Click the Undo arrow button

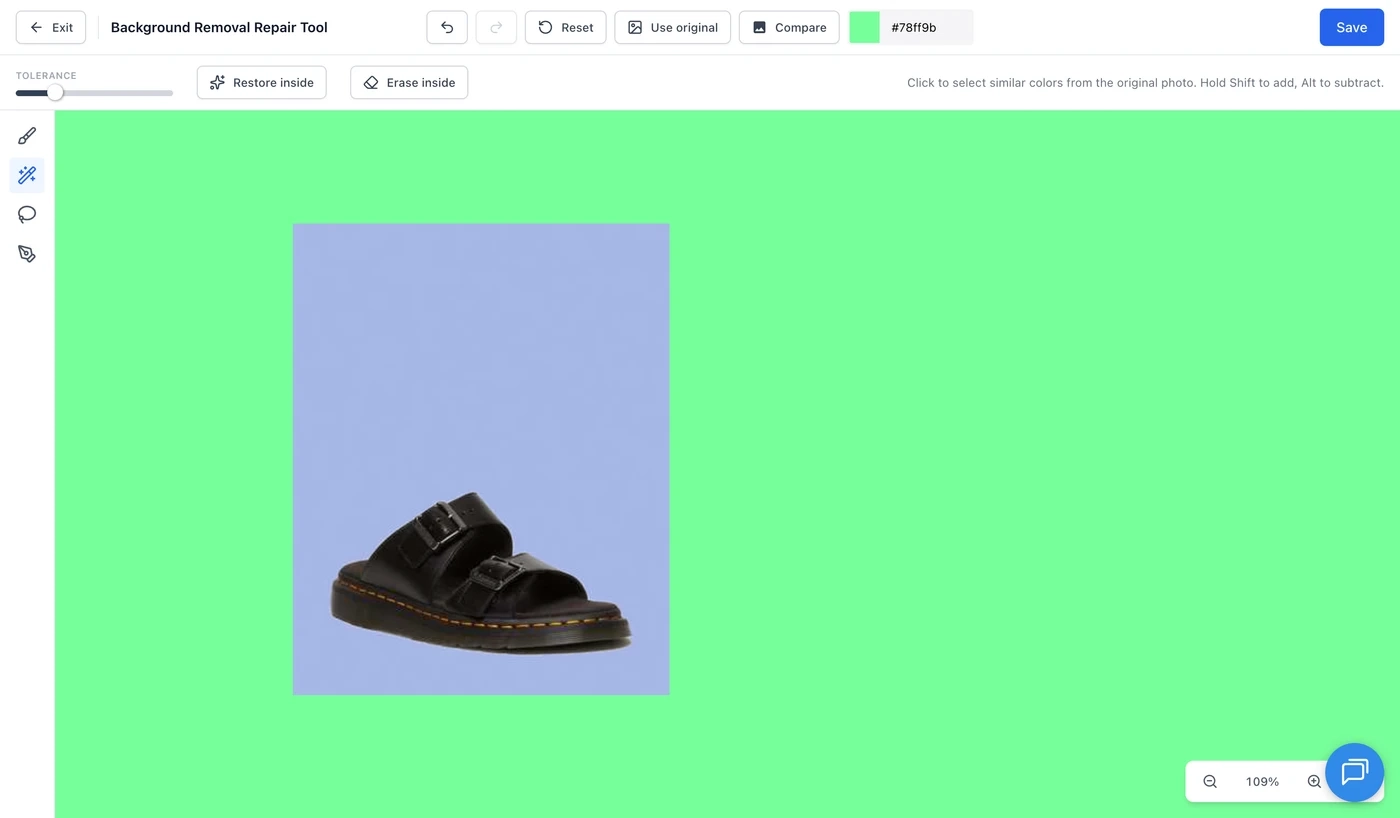(447, 27)
